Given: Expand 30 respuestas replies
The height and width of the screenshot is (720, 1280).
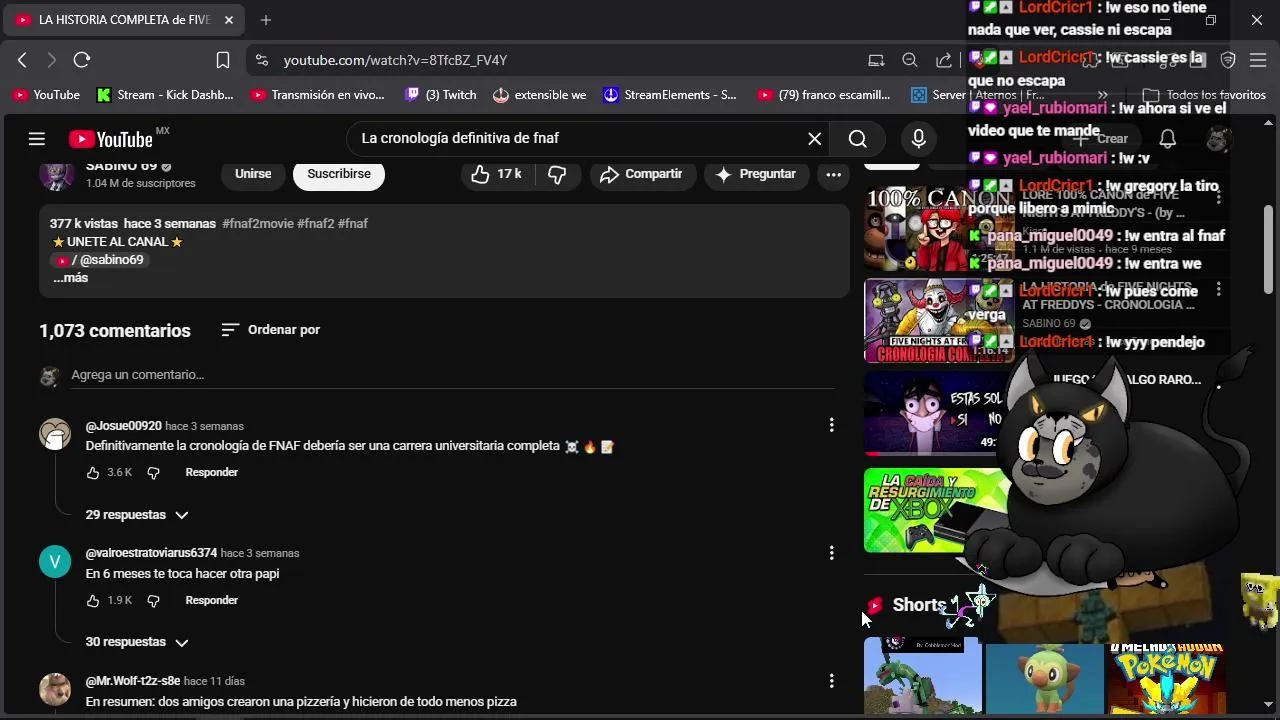Looking at the screenshot, I should (137, 642).
